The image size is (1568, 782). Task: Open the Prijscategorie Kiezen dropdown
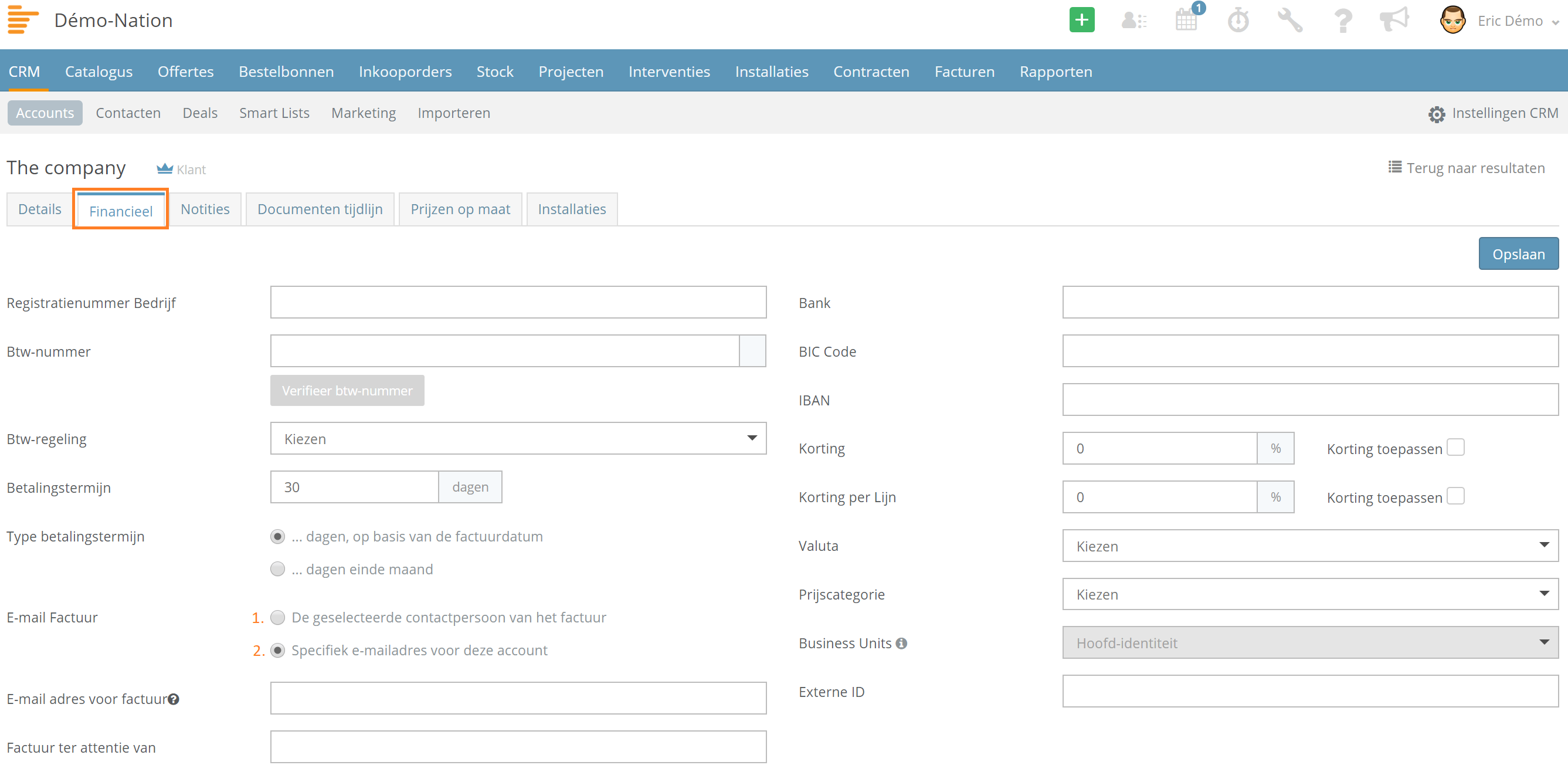click(1310, 594)
